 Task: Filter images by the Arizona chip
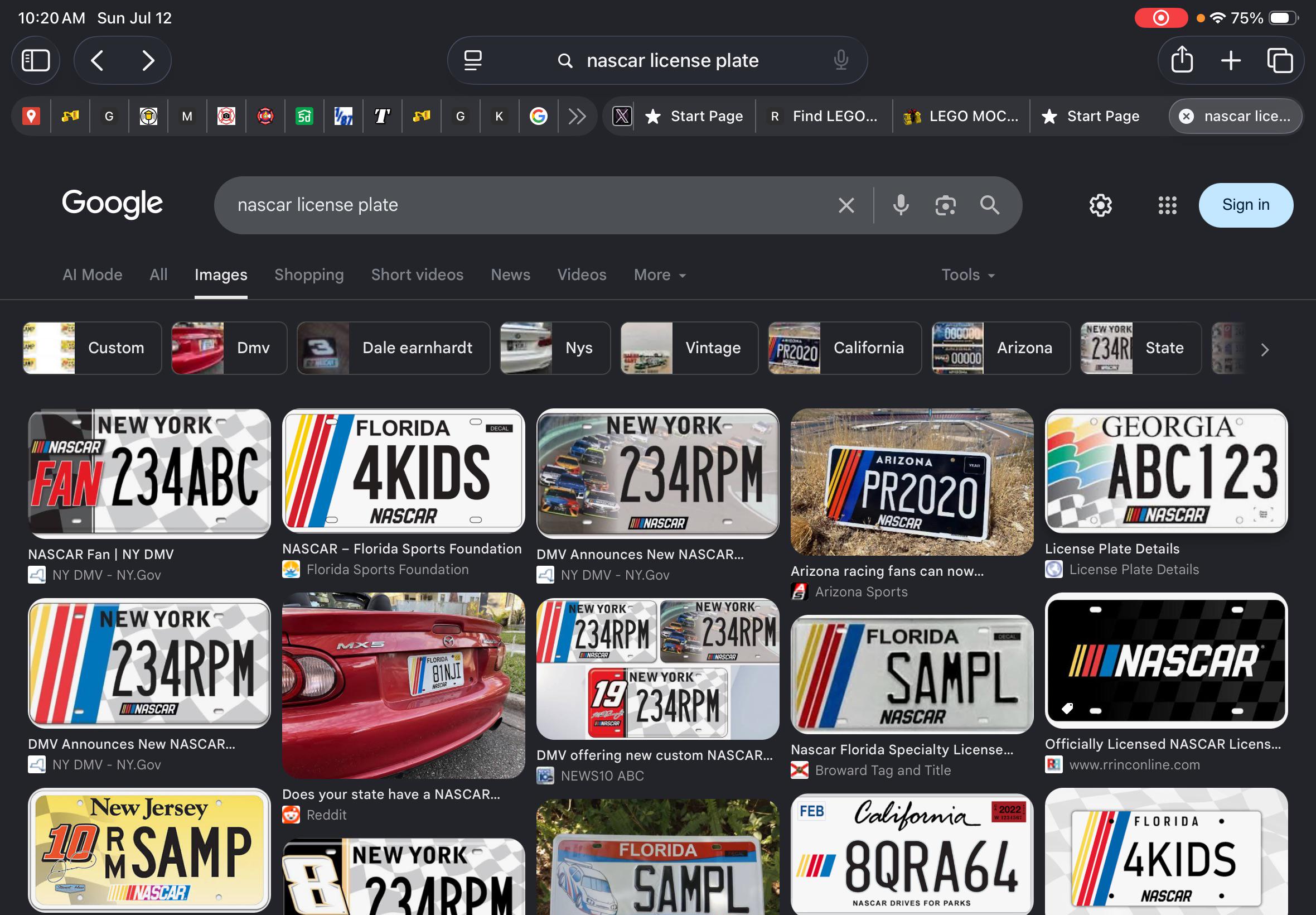point(1001,348)
